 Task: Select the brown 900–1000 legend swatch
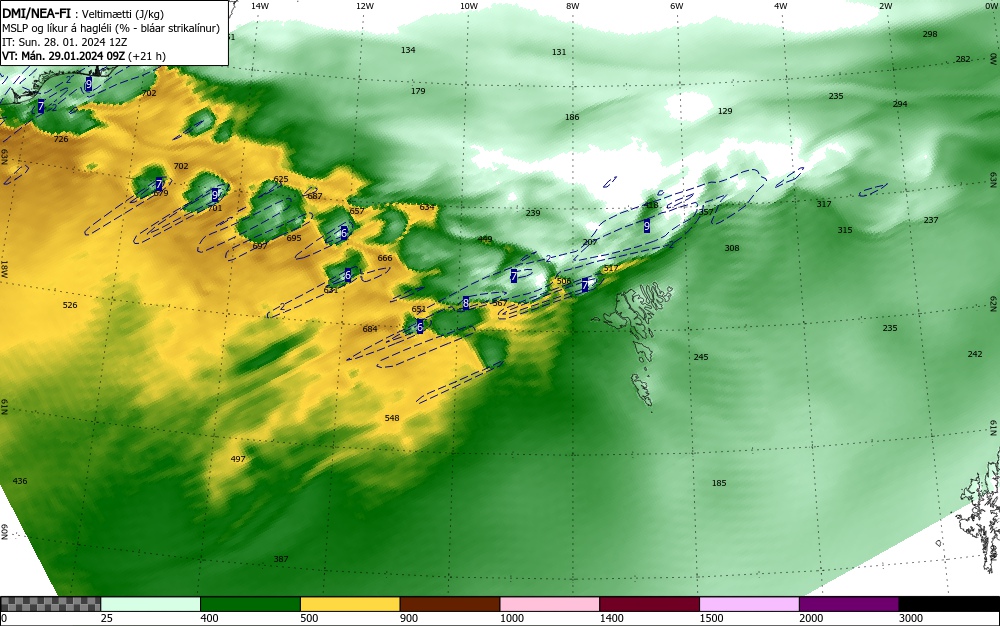(450, 604)
